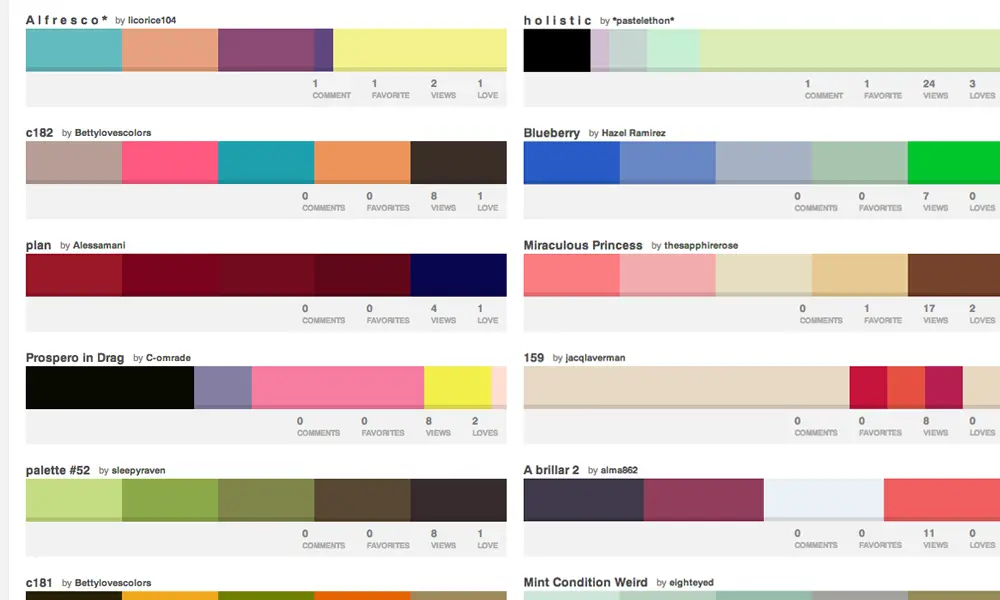Select brown swatch in palette #52
This screenshot has width=1000, height=600.
point(362,500)
